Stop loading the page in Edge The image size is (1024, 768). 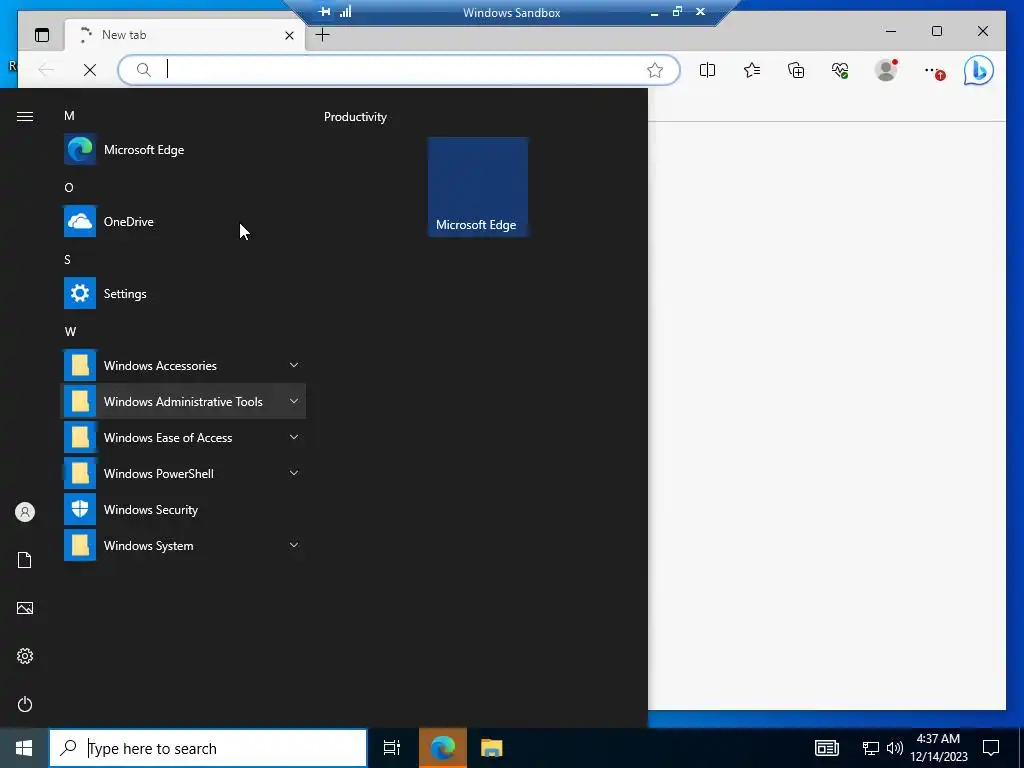coord(90,70)
